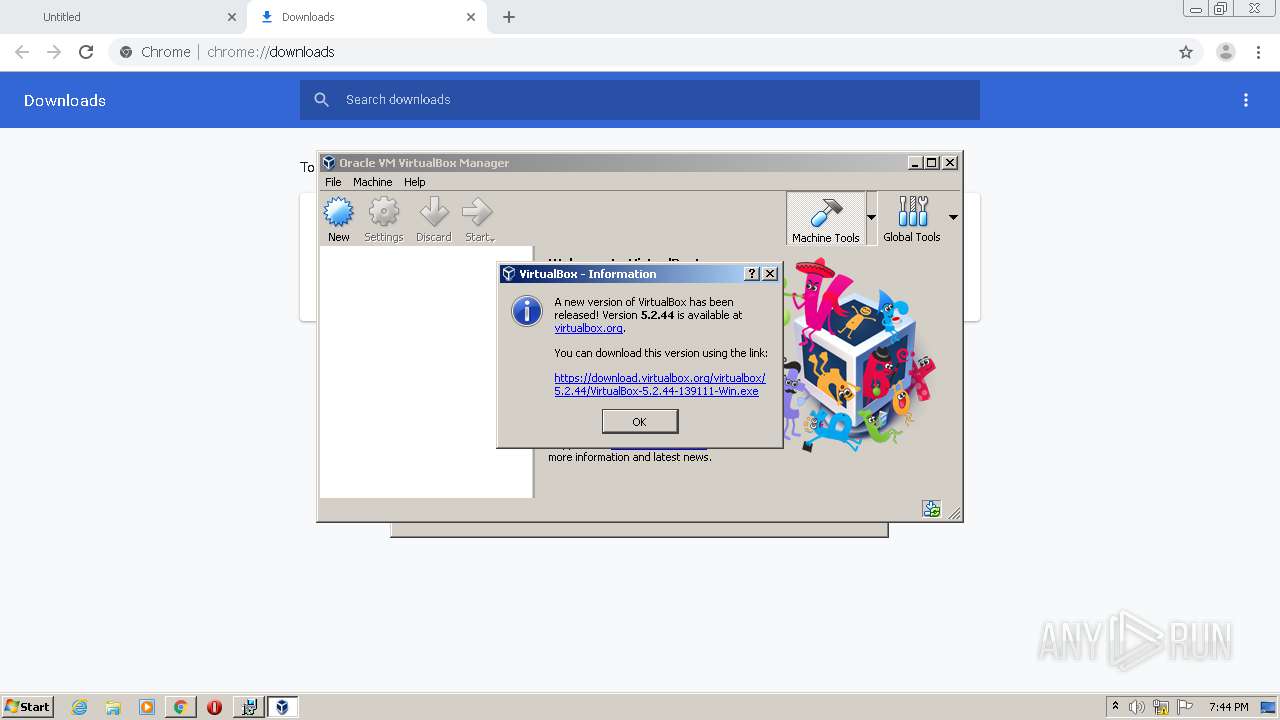1280x720 pixels.
Task: Click the Action Center flag tray icon
Action: [1185, 707]
